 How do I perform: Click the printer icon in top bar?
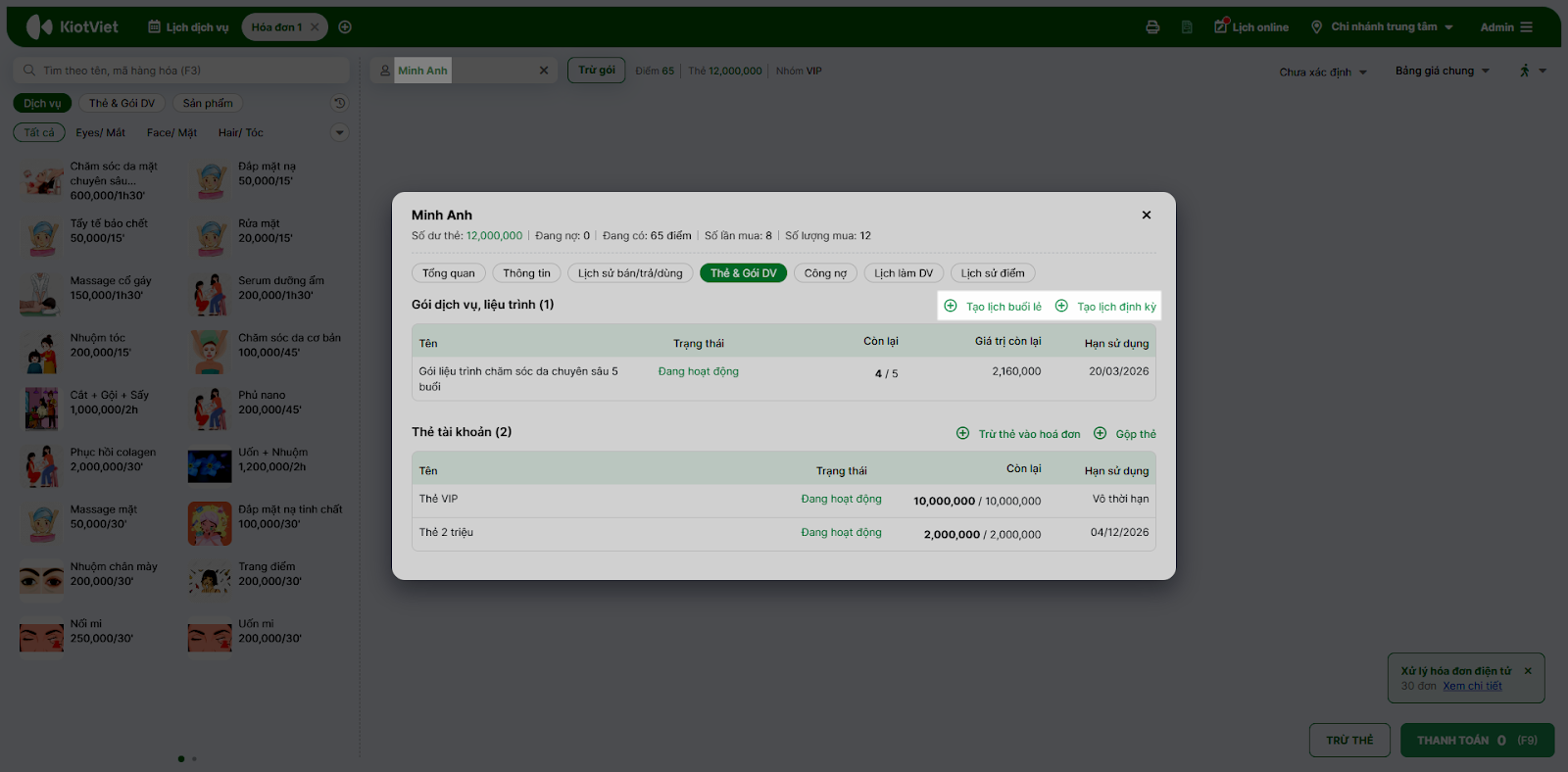[1152, 27]
